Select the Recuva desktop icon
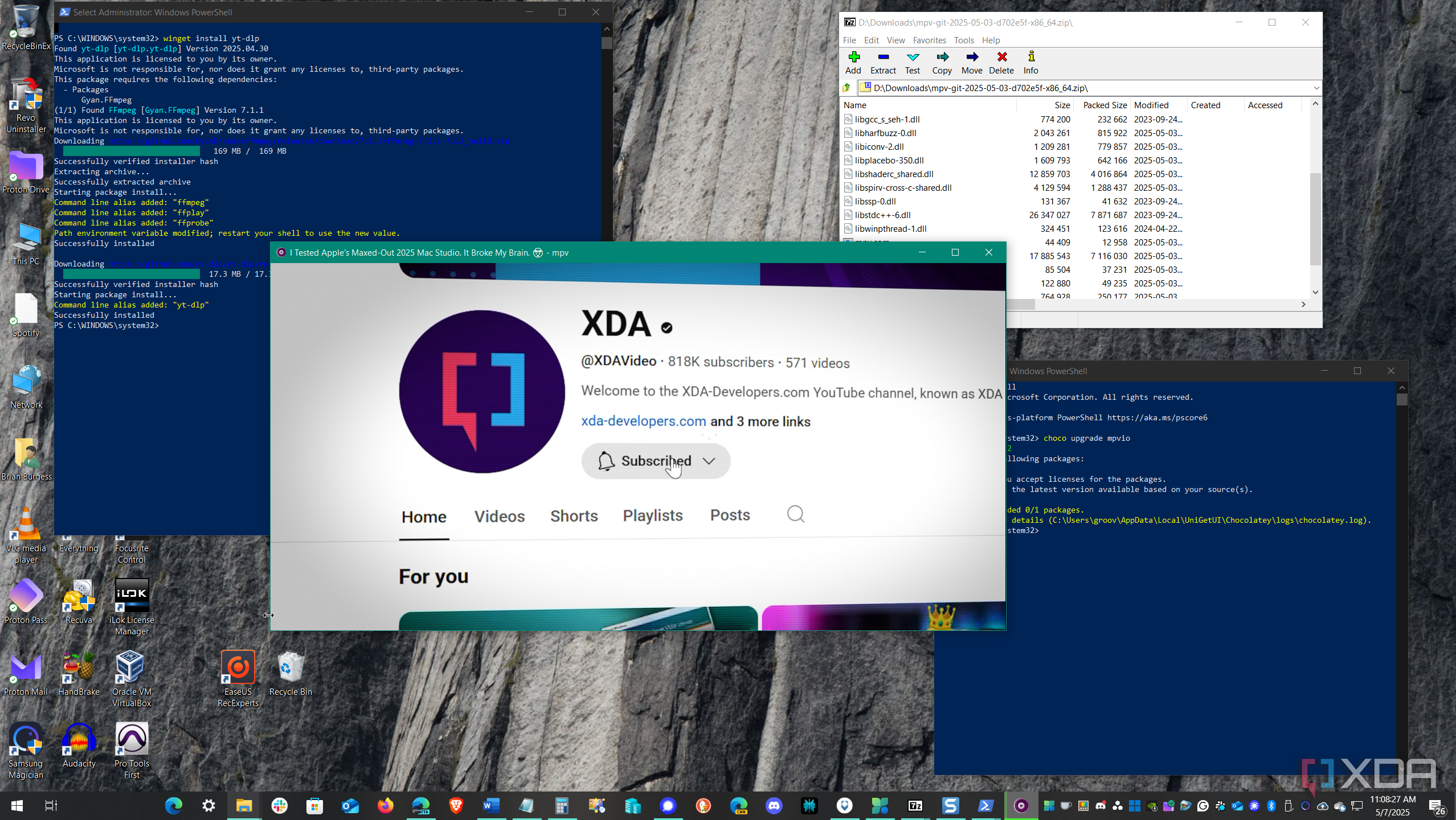1456x820 pixels. [x=79, y=602]
